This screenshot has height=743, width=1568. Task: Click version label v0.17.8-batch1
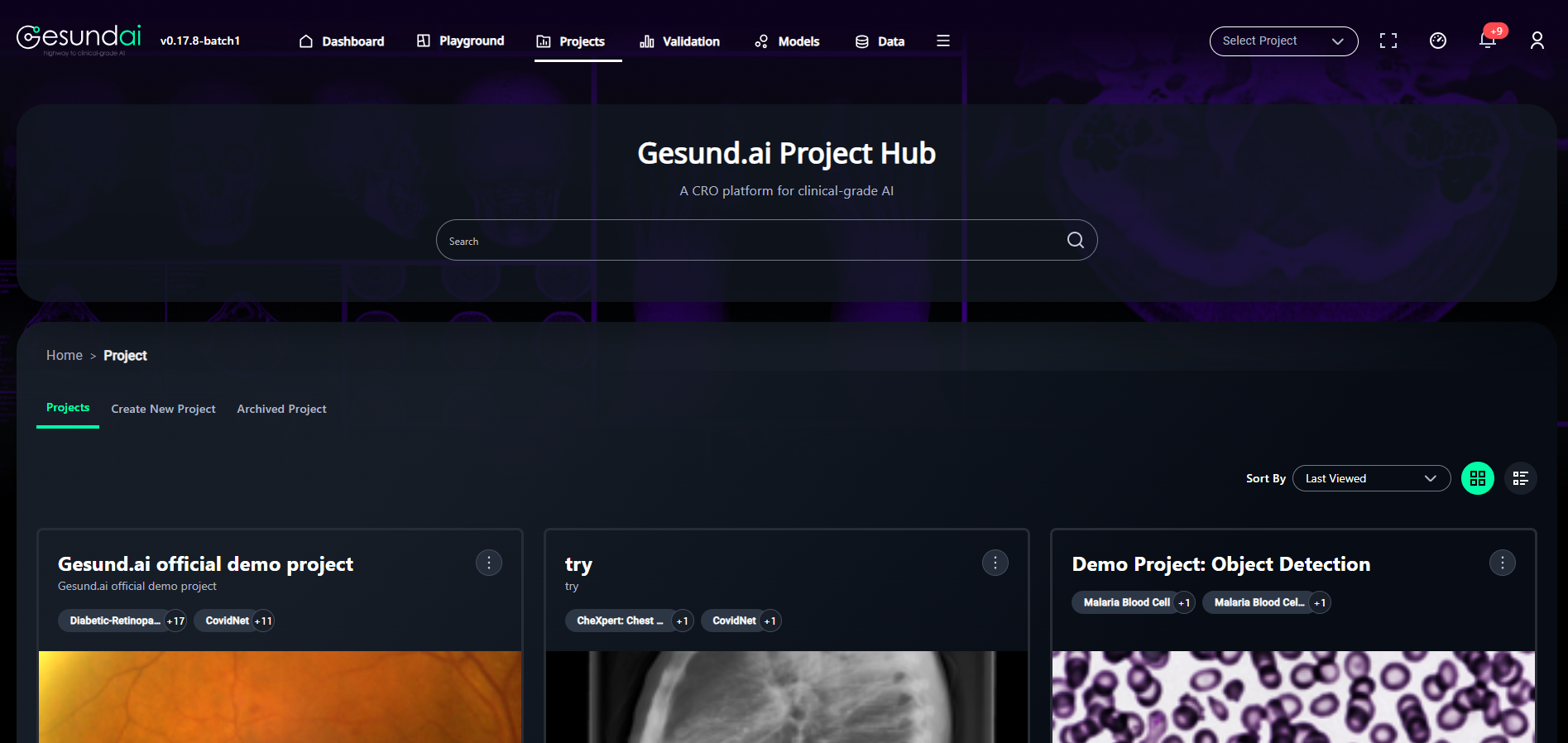click(x=200, y=41)
